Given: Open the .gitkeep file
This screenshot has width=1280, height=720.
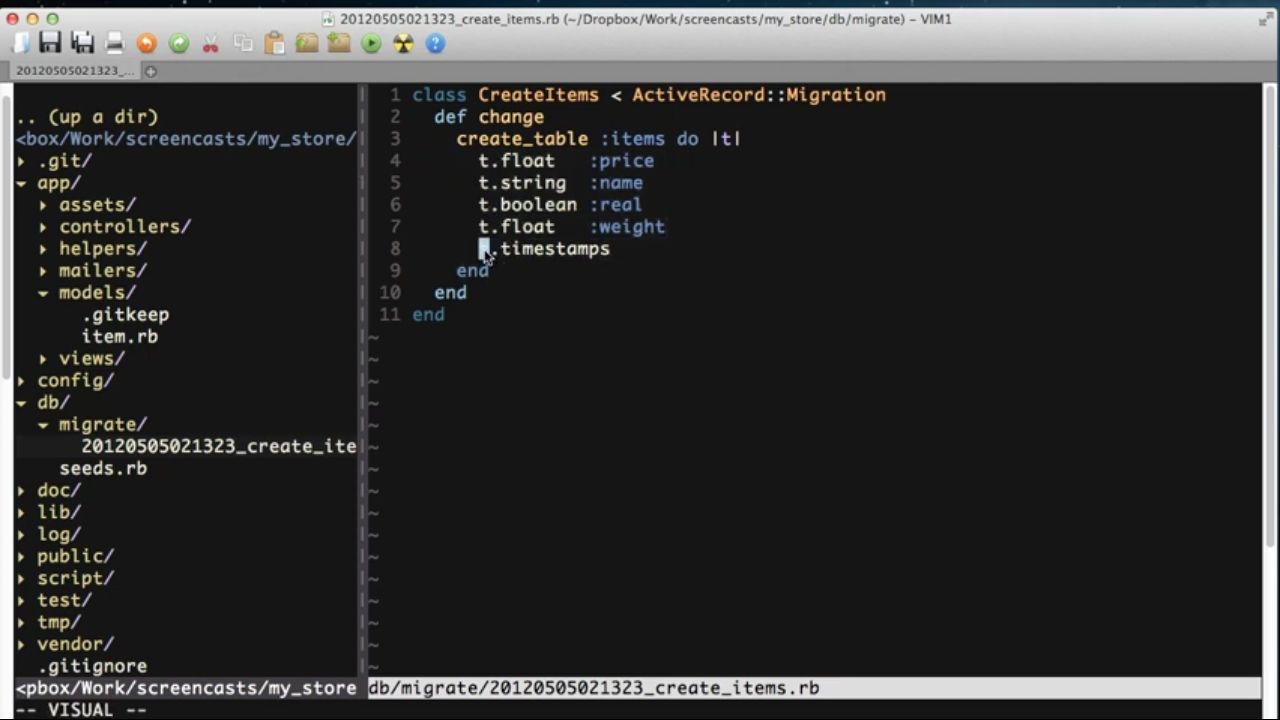Looking at the screenshot, I should [x=126, y=315].
